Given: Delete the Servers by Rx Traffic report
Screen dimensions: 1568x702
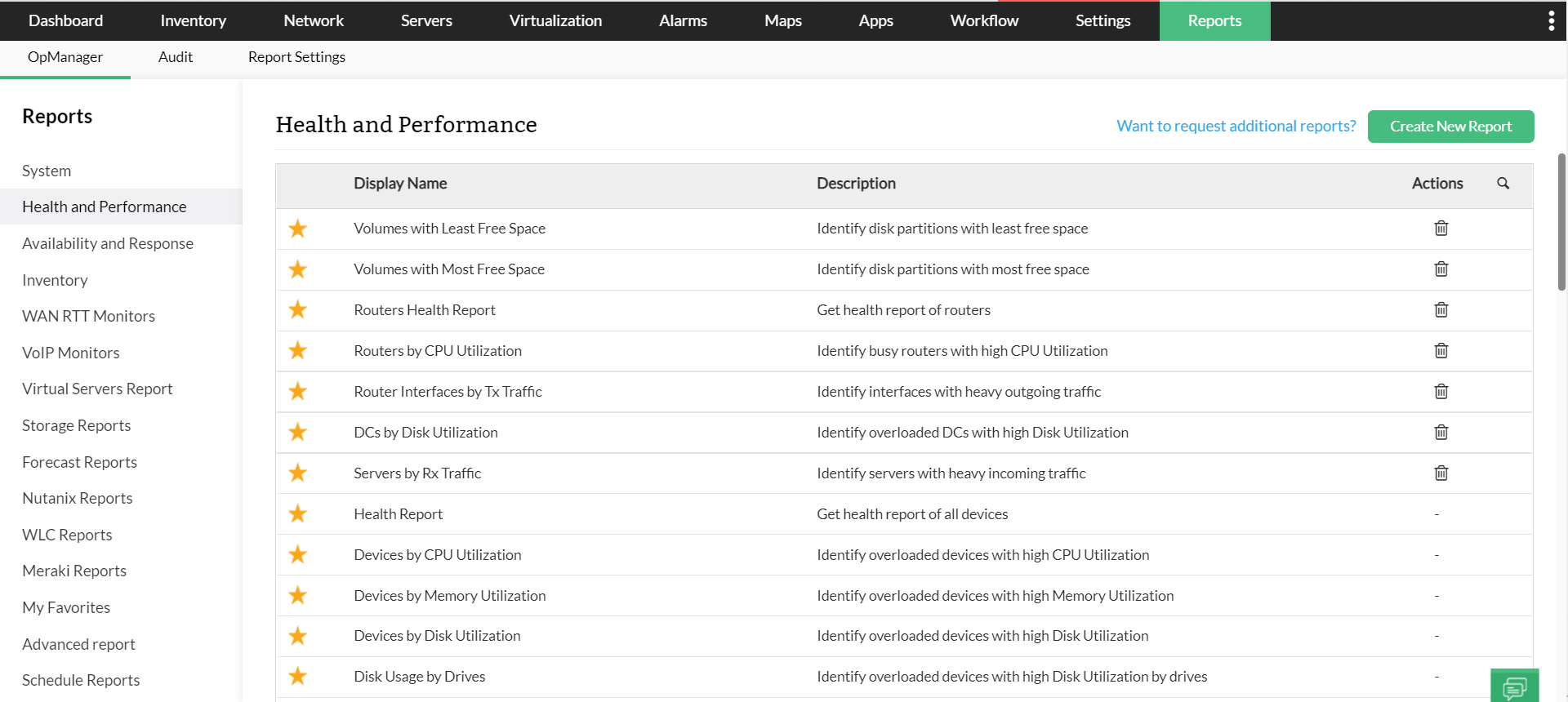Looking at the screenshot, I should click(1441, 473).
